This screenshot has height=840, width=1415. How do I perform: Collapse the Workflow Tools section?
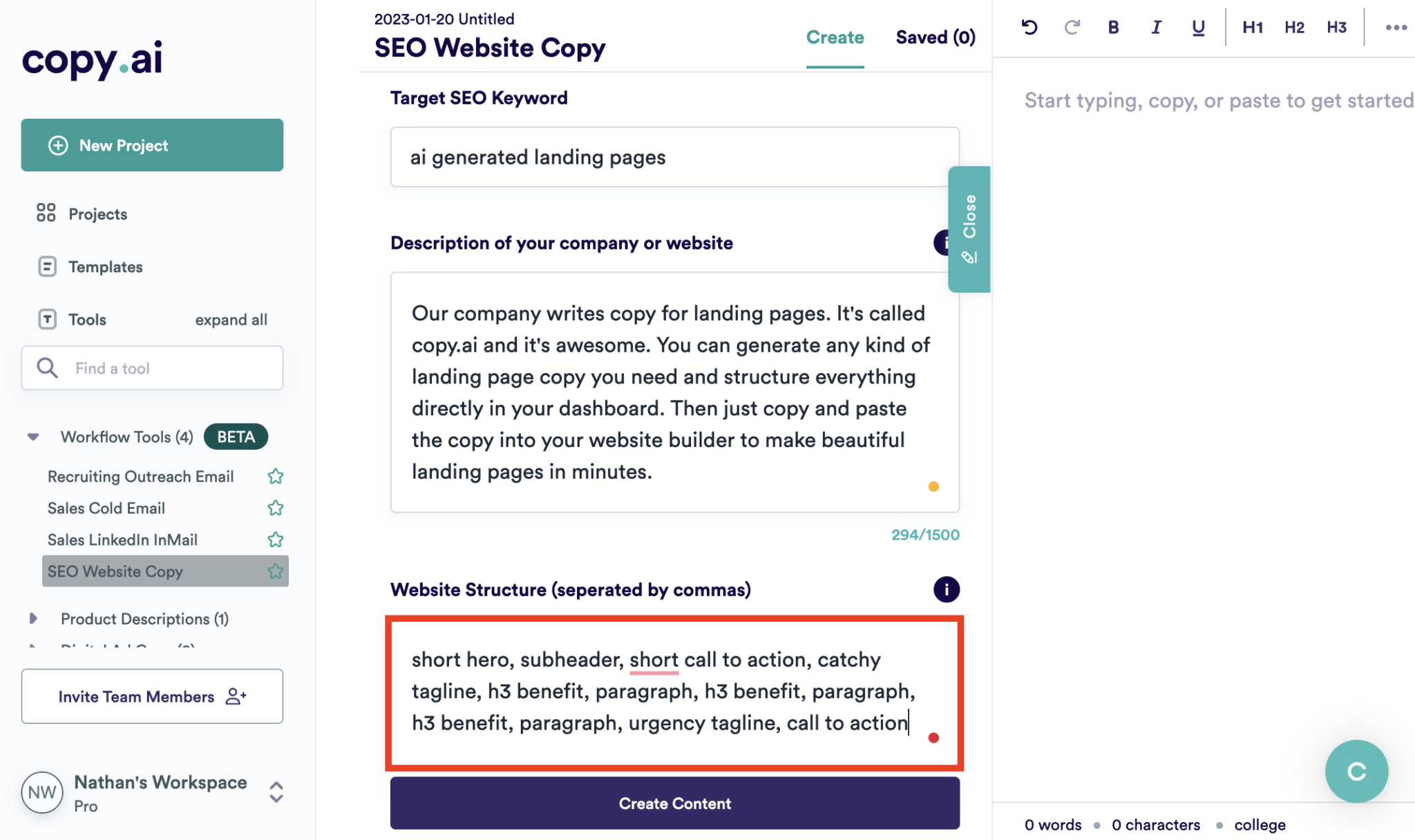(x=32, y=437)
